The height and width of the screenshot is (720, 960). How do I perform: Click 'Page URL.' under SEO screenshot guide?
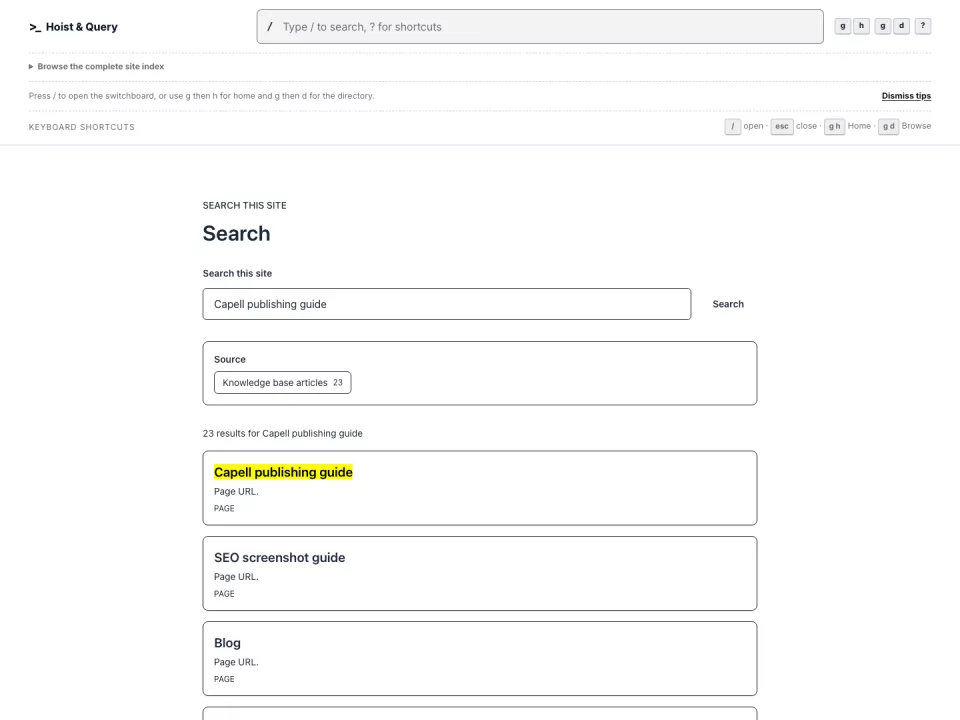tap(236, 577)
